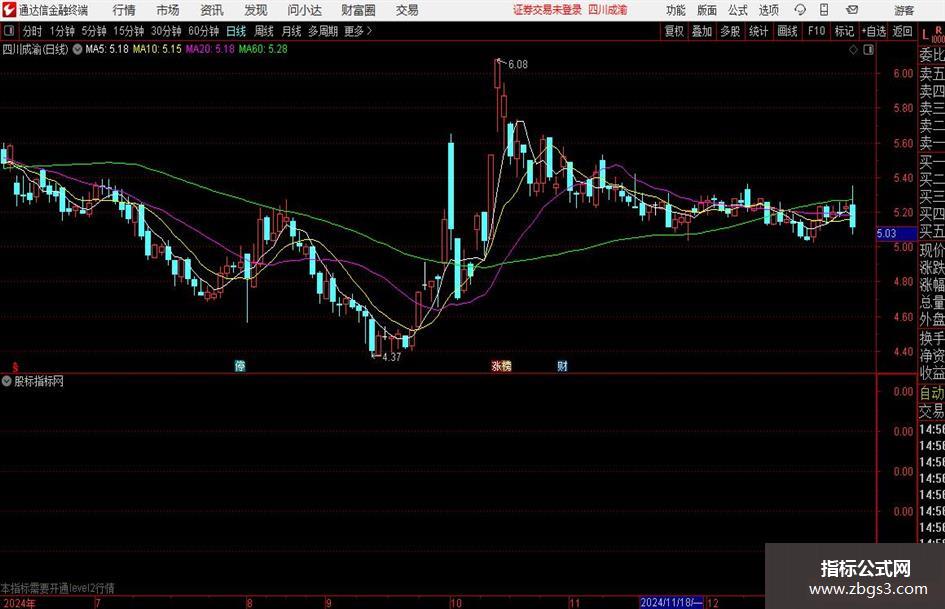Open the mail envelope icon
The width and height of the screenshot is (945, 609).
tap(852, 10)
